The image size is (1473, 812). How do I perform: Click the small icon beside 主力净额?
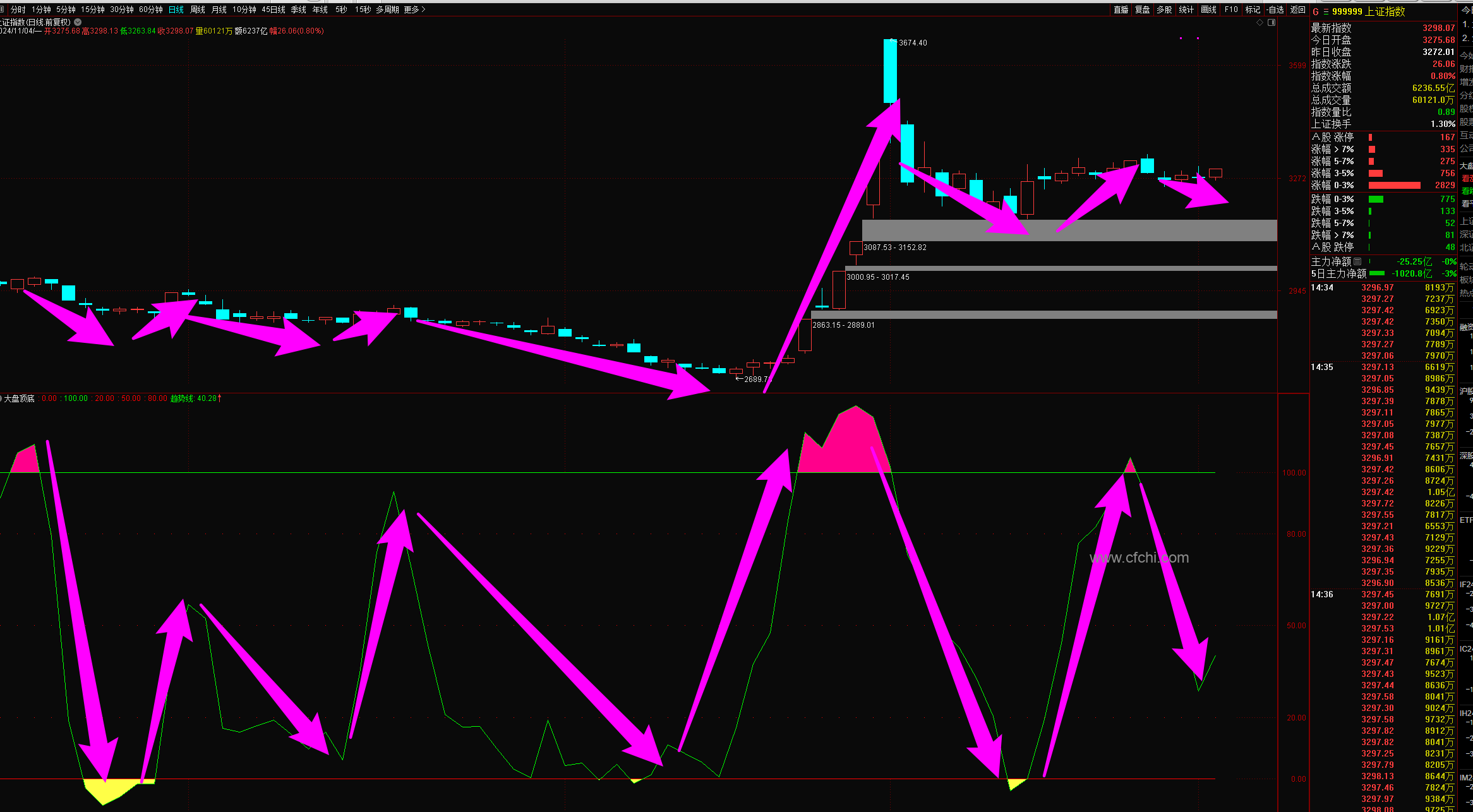coord(1357,261)
